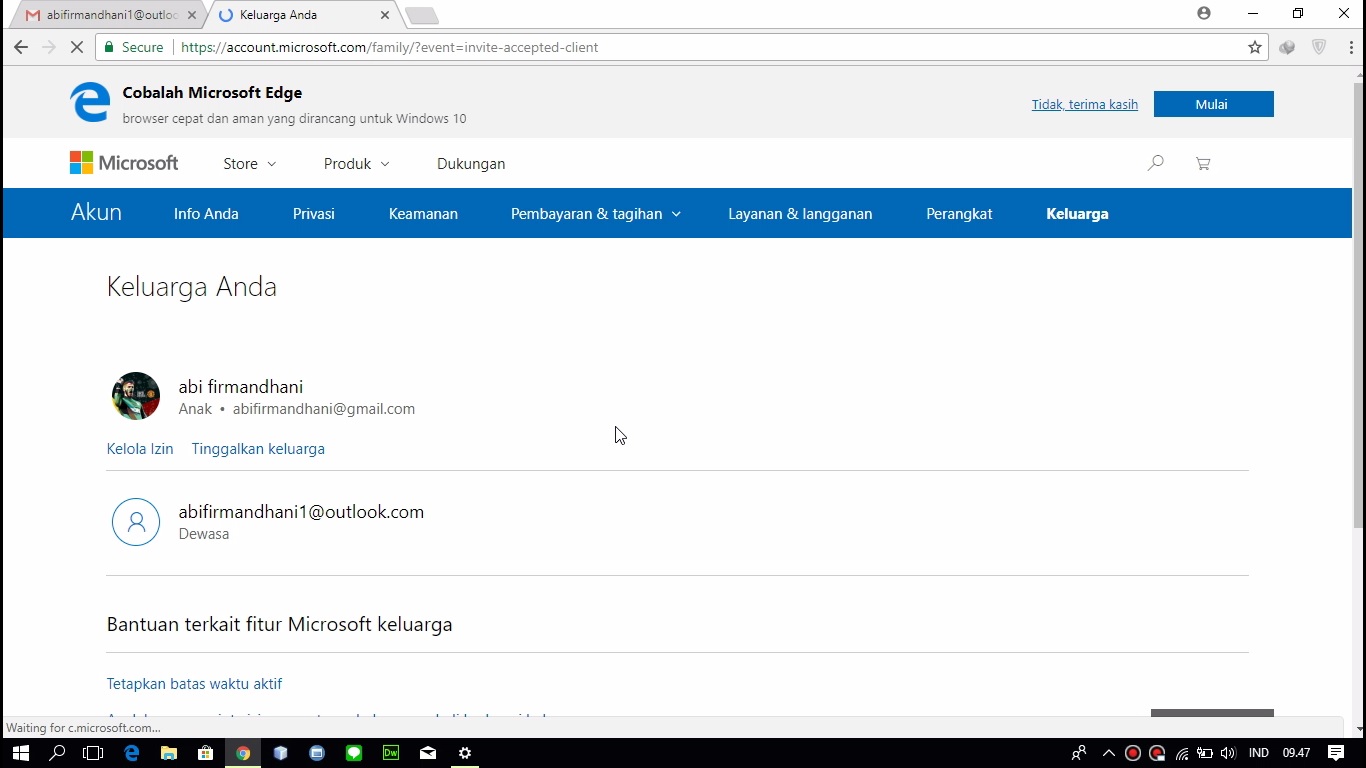Expand the Pembayaran & tagihan dropdown

click(596, 213)
